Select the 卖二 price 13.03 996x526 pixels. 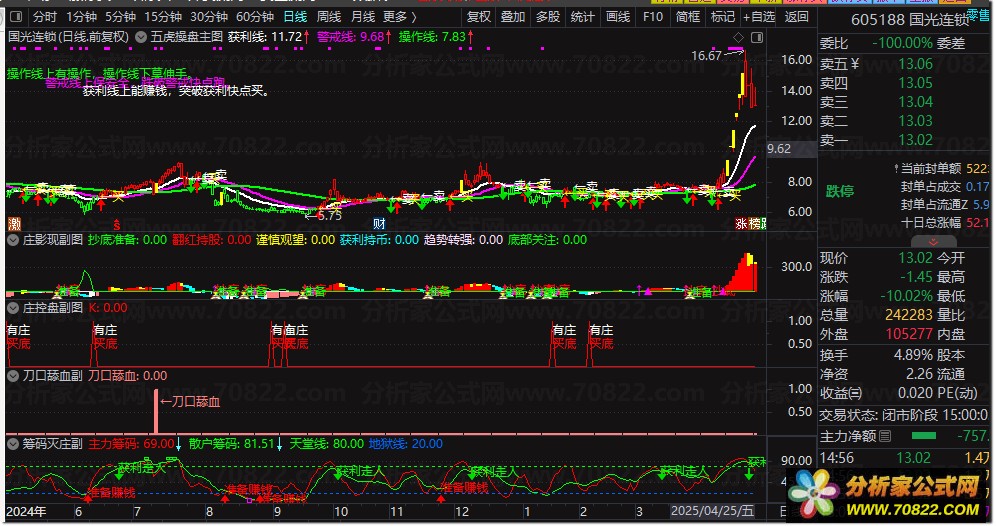(915, 121)
